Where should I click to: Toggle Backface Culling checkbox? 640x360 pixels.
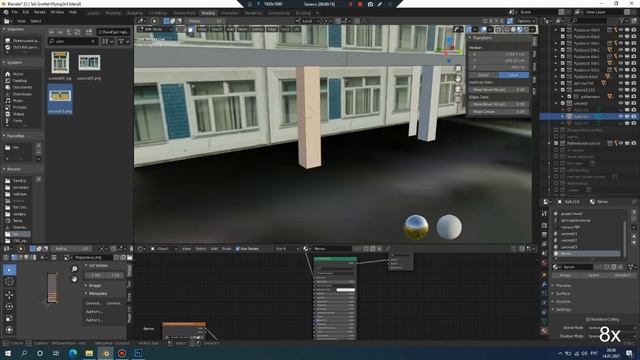pyautogui.click(x=588, y=319)
